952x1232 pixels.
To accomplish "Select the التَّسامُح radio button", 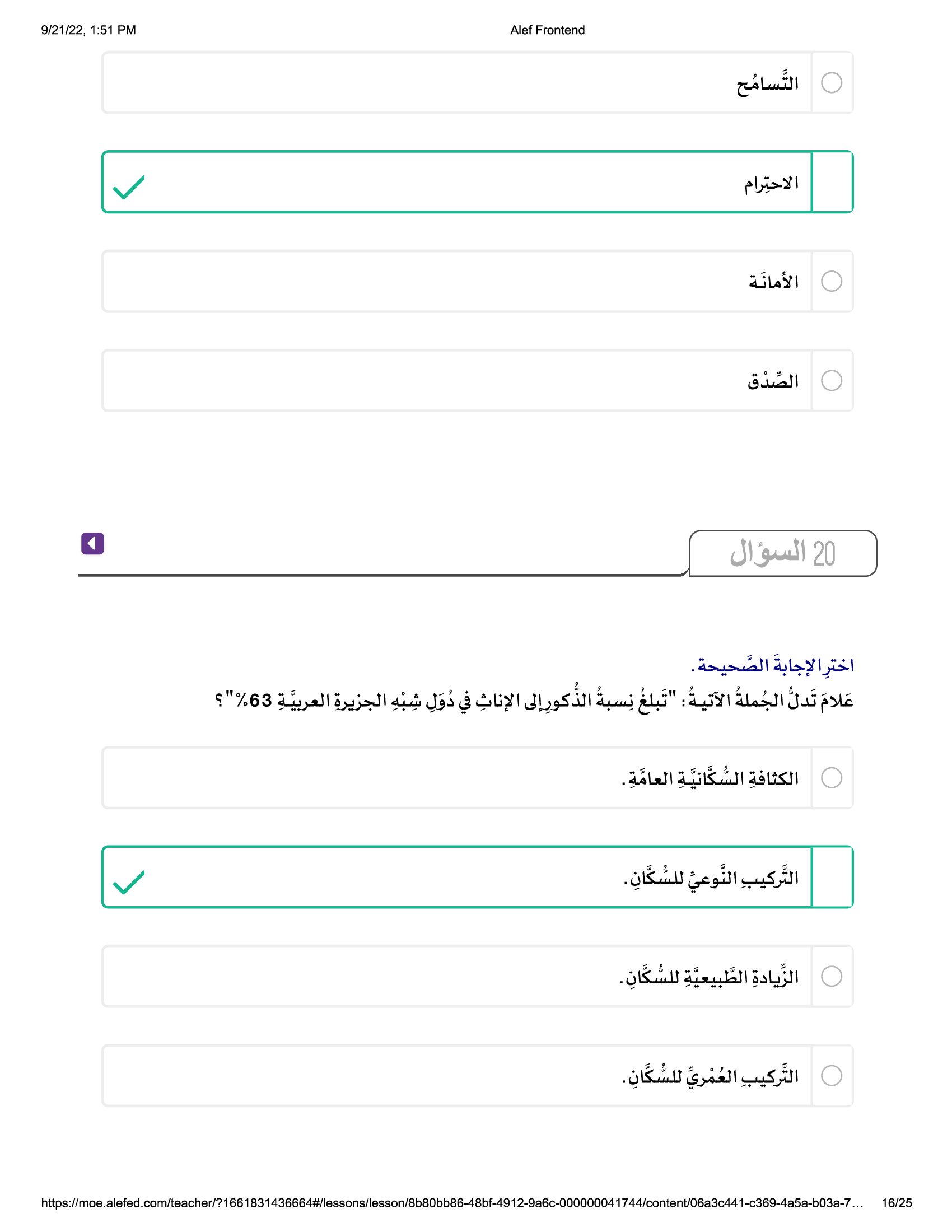I will (x=831, y=83).
